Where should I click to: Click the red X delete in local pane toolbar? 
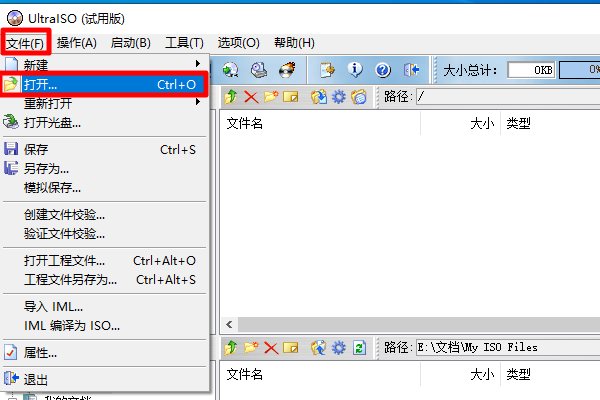coord(271,348)
